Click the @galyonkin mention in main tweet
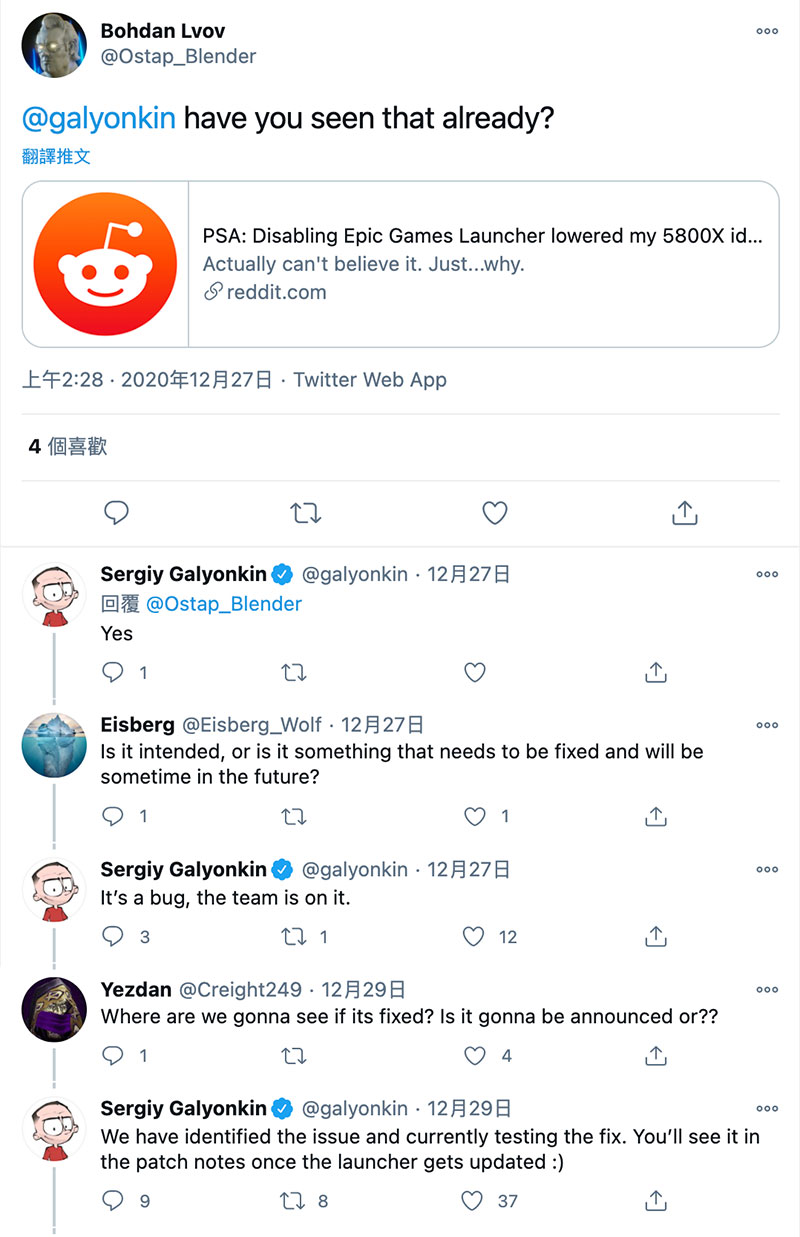 point(99,119)
